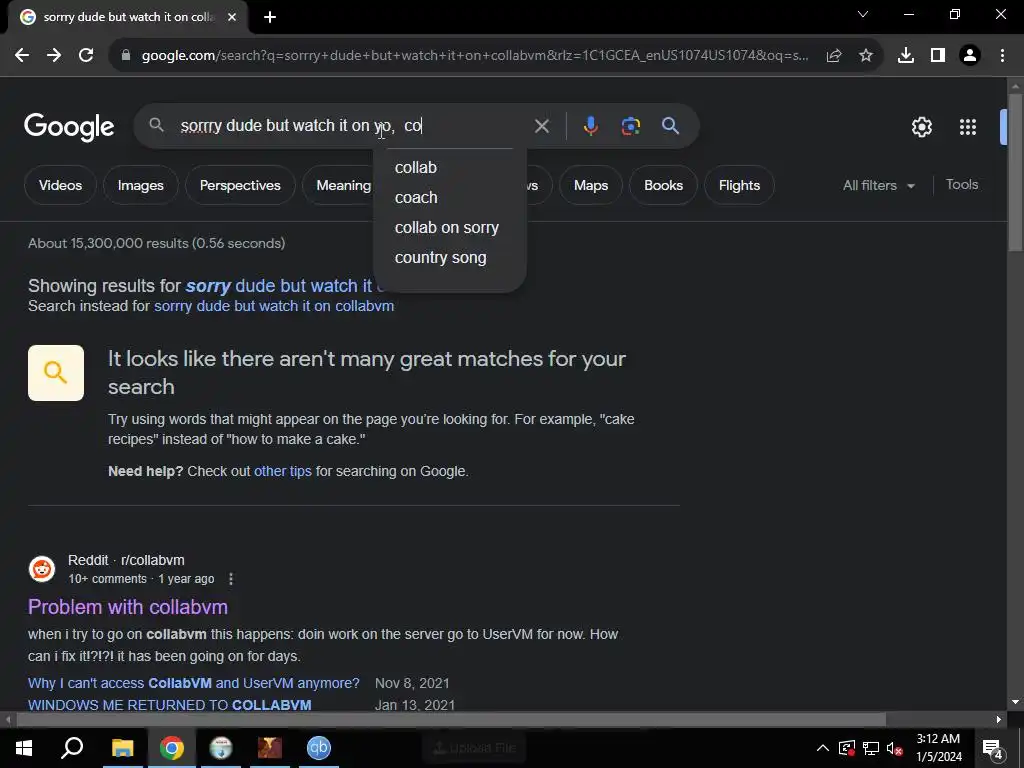This screenshot has width=1024, height=768.
Task: Open the notification center icon
Action: [x=993, y=748]
